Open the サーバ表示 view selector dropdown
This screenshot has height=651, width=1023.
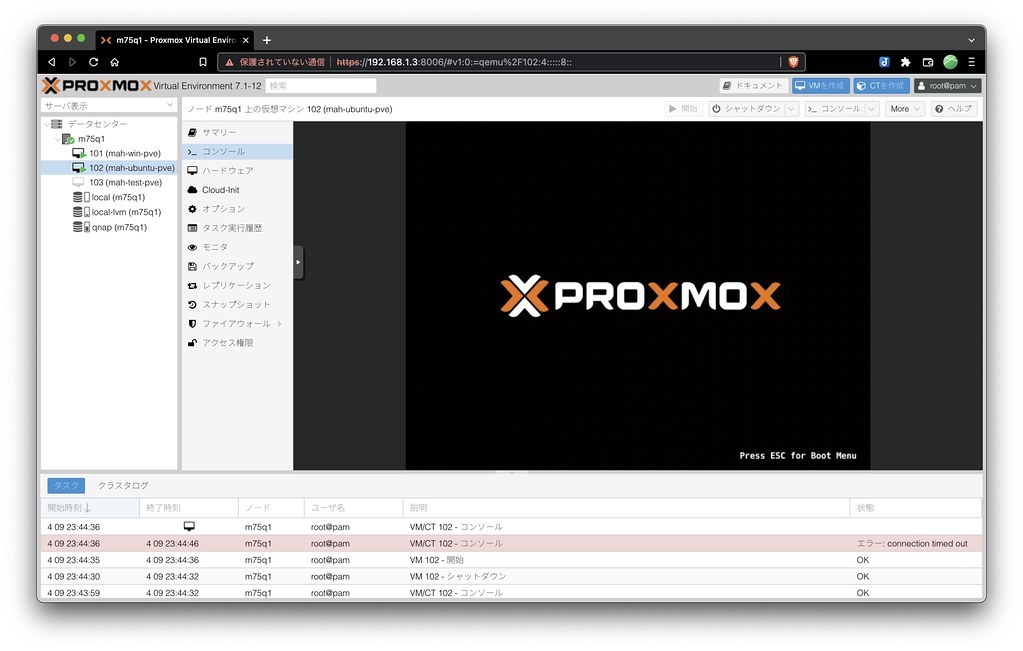coord(108,105)
